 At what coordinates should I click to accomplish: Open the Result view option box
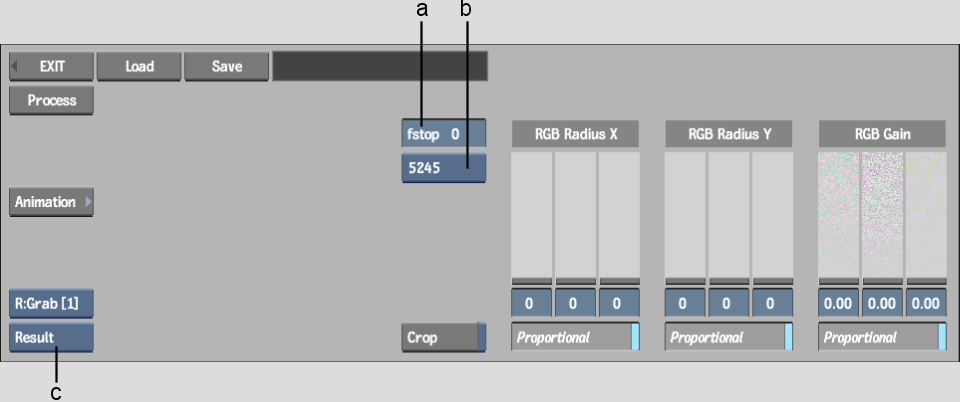pyautogui.click(x=51, y=338)
